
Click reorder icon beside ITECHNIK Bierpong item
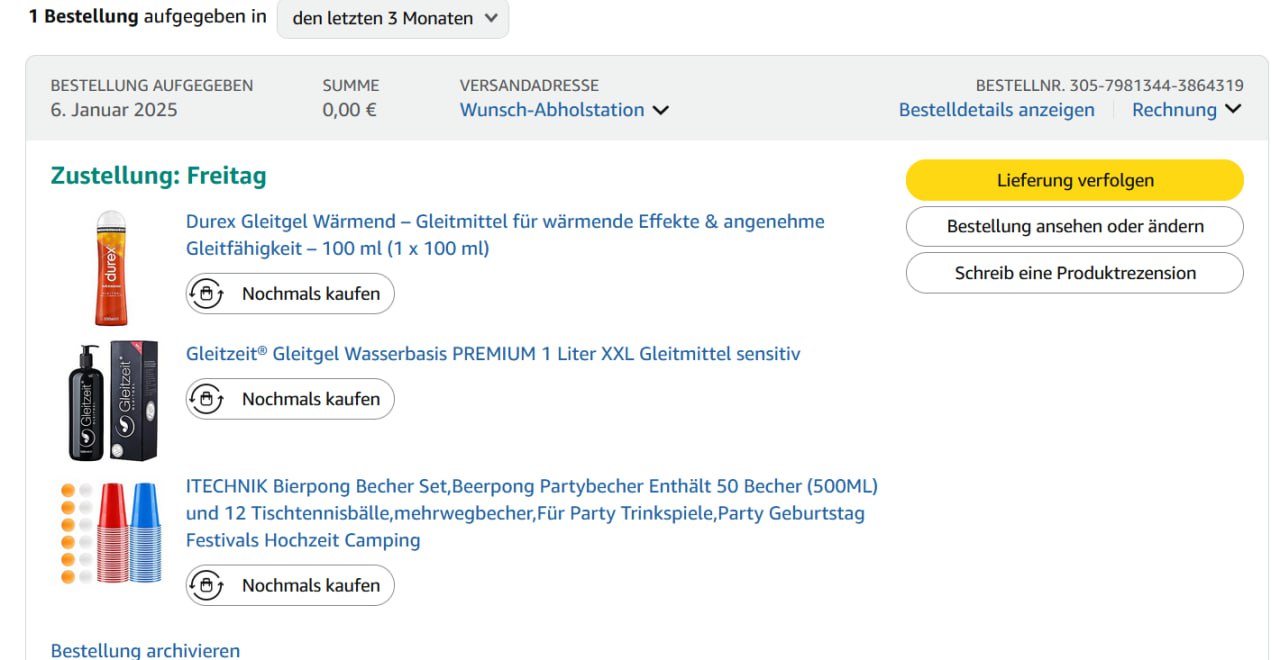tap(206, 586)
